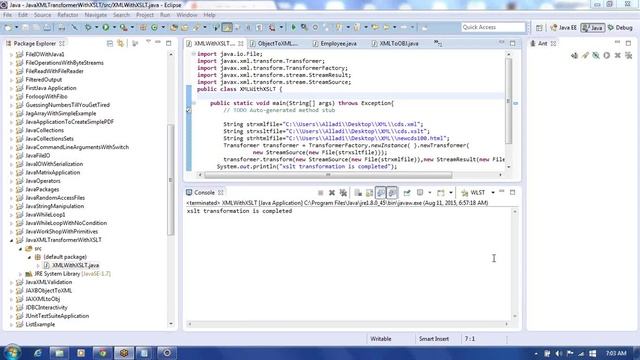Image resolution: width=640 pixels, height=360 pixels.
Task: Select XMLWithXSLT.java in Package Explorer
Action: click(75, 265)
